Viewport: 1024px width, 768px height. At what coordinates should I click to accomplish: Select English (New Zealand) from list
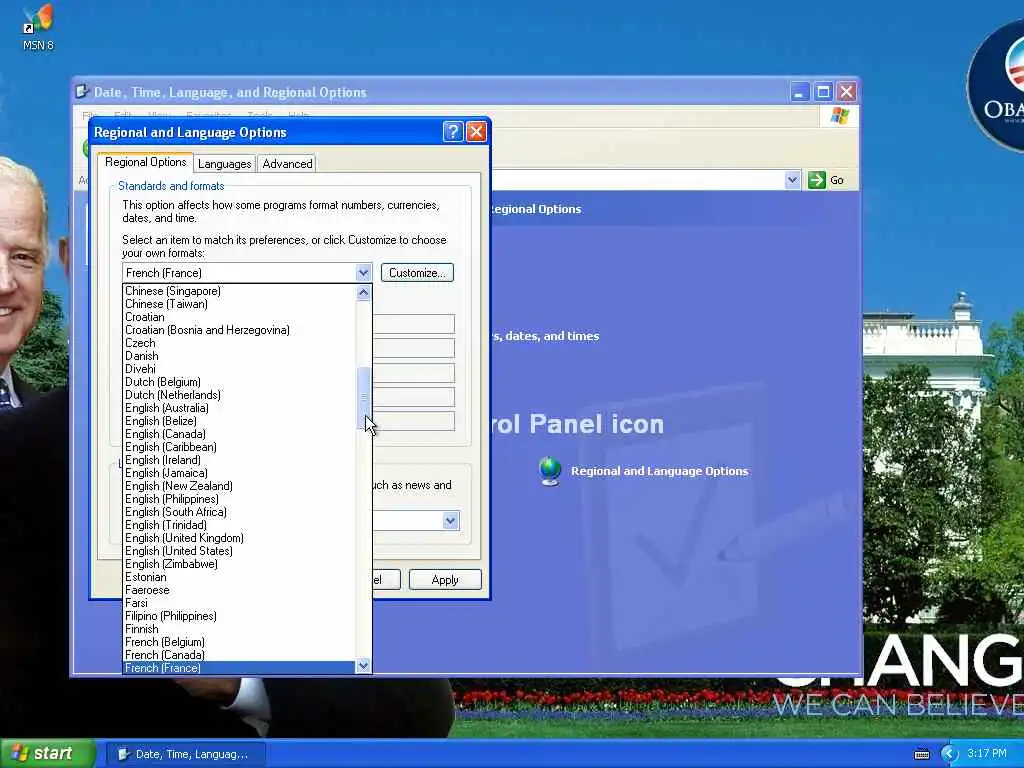pos(239,487)
